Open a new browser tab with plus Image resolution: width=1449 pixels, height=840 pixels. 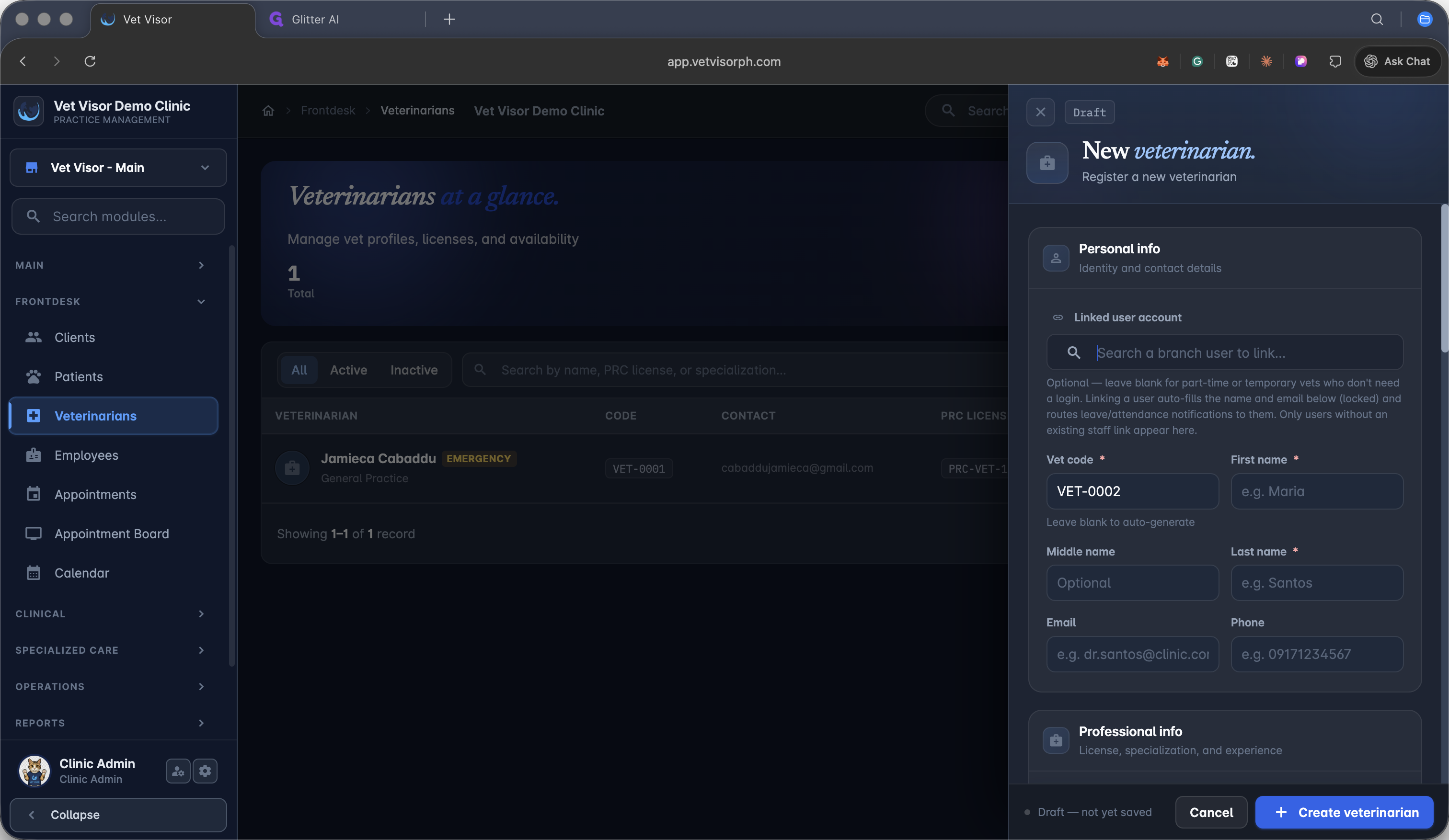click(x=449, y=20)
